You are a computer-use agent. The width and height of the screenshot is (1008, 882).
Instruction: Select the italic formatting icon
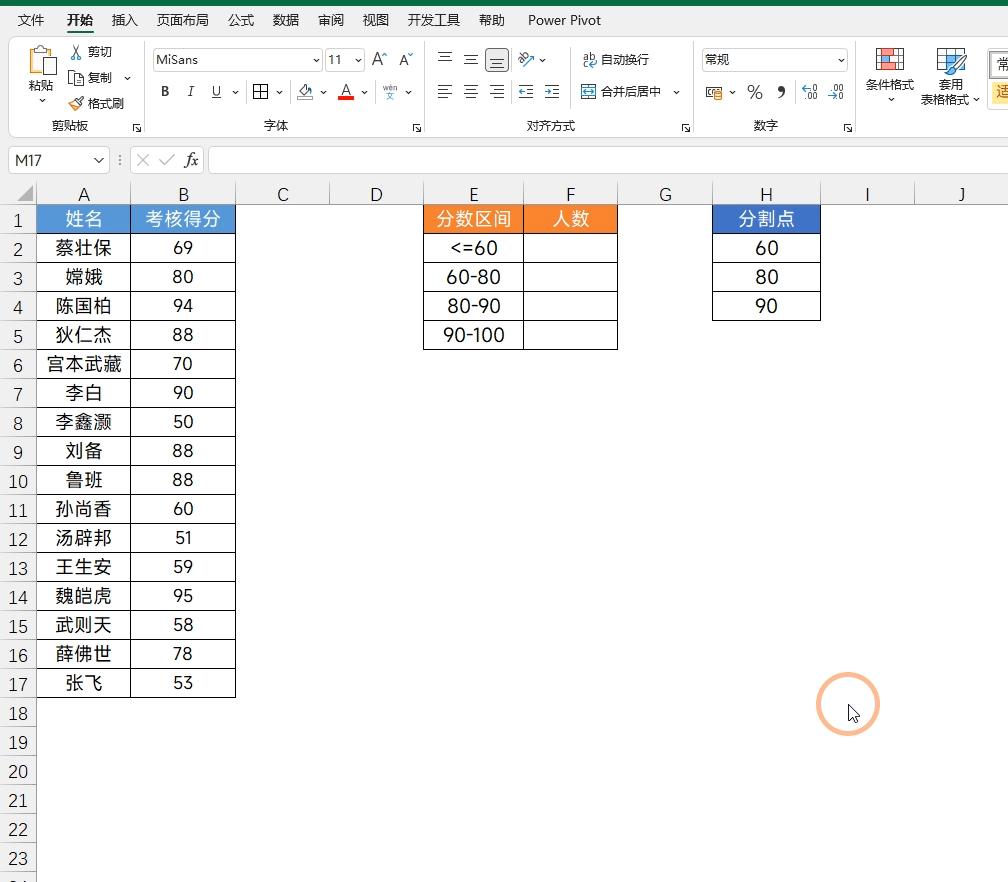190,91
